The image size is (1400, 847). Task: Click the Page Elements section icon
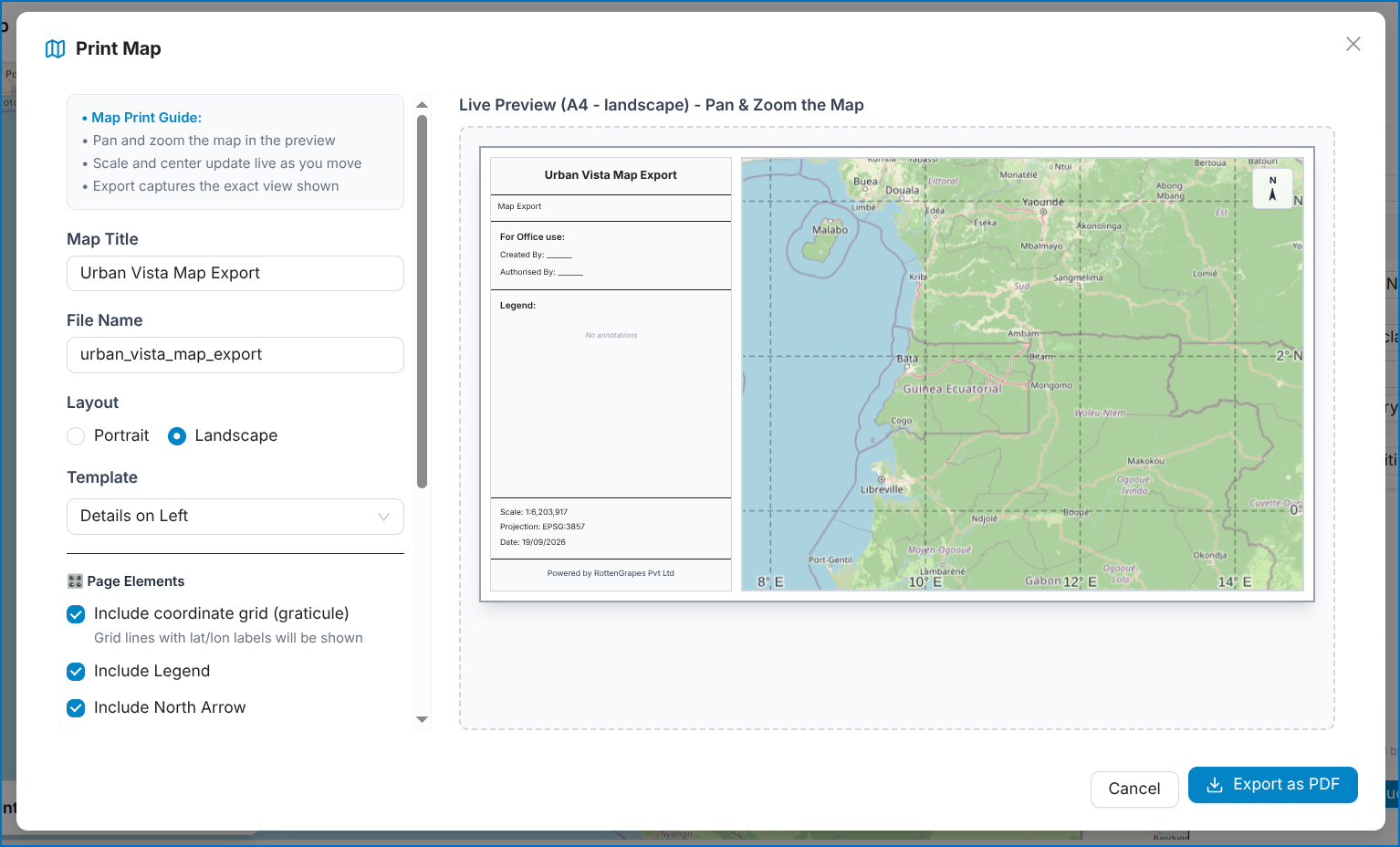pos(75,581)
